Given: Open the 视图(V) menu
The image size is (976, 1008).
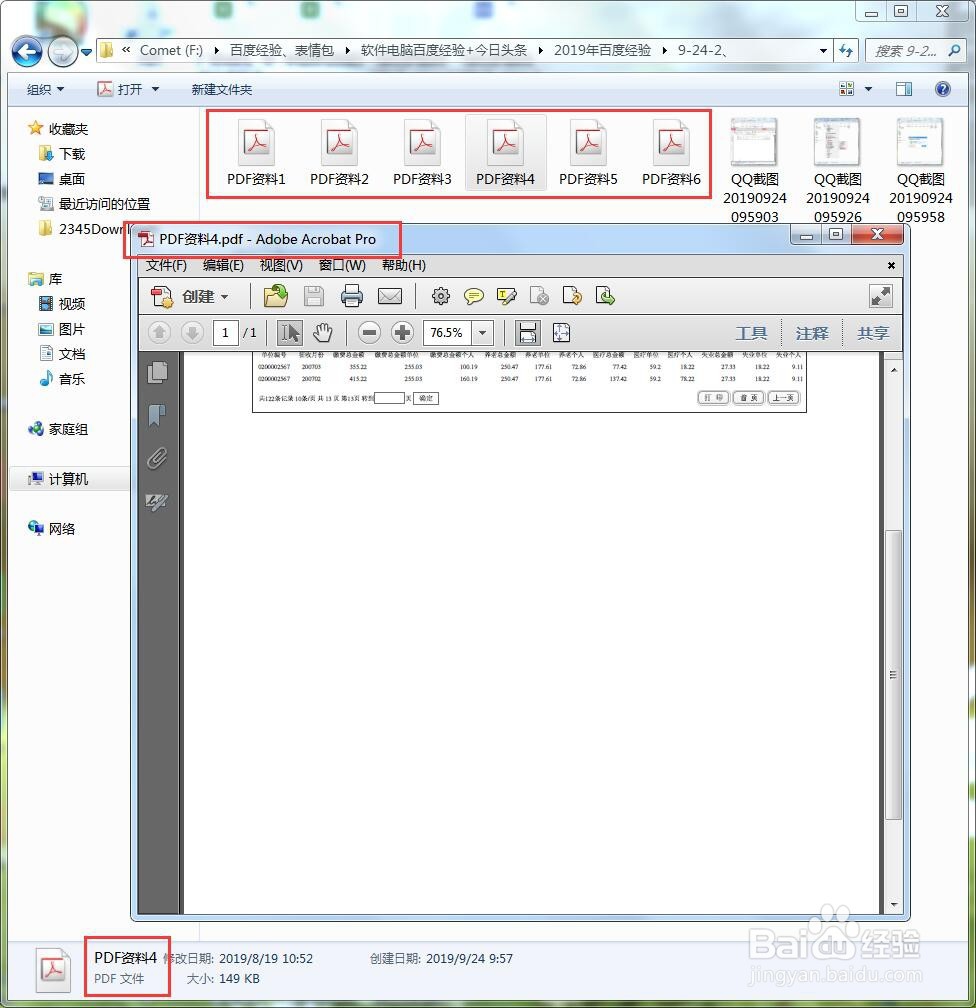Looking at the screenshot, I should coord(280,265).
